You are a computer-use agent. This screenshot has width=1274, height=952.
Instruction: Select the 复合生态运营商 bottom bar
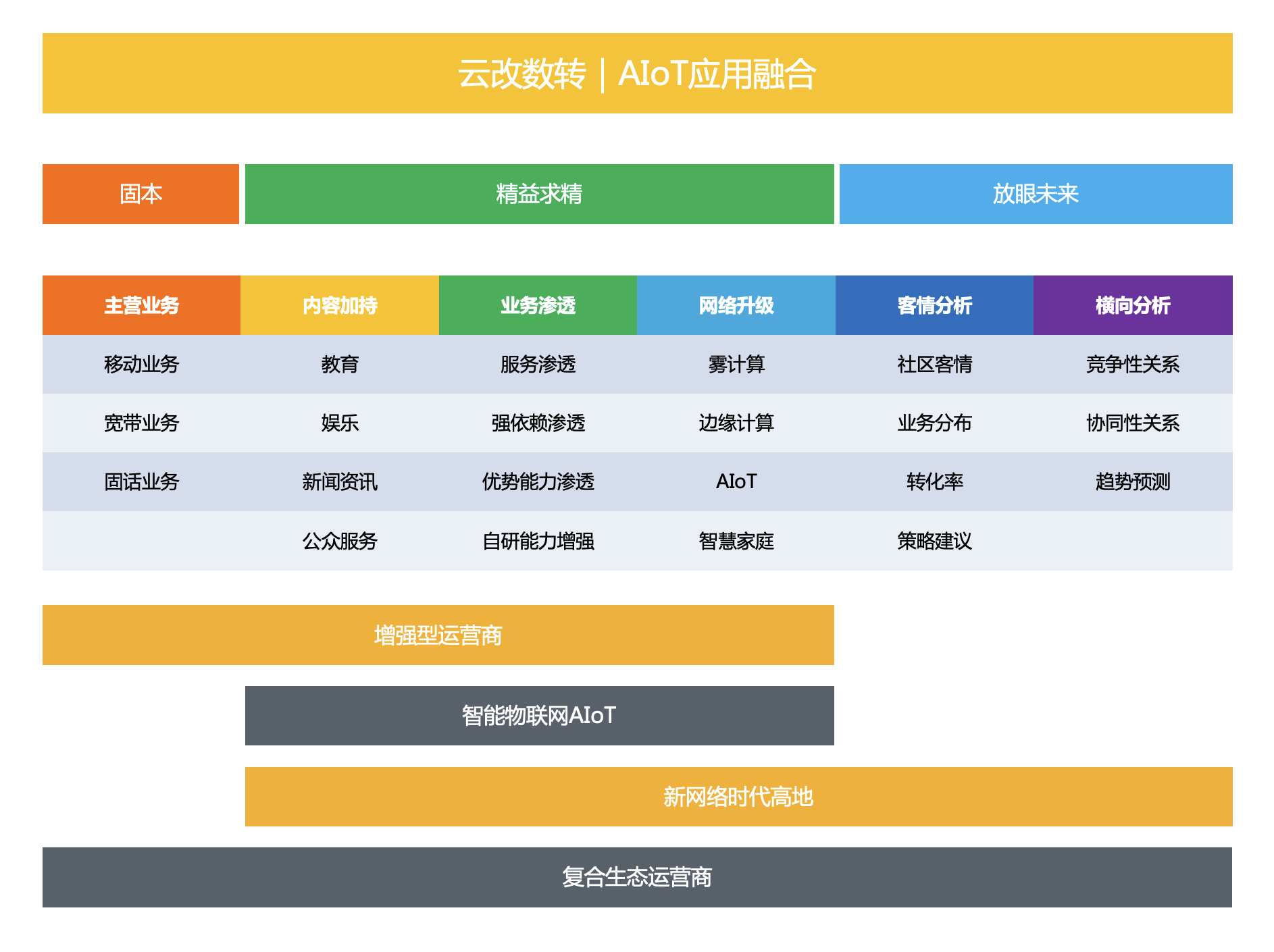[637, 877]
